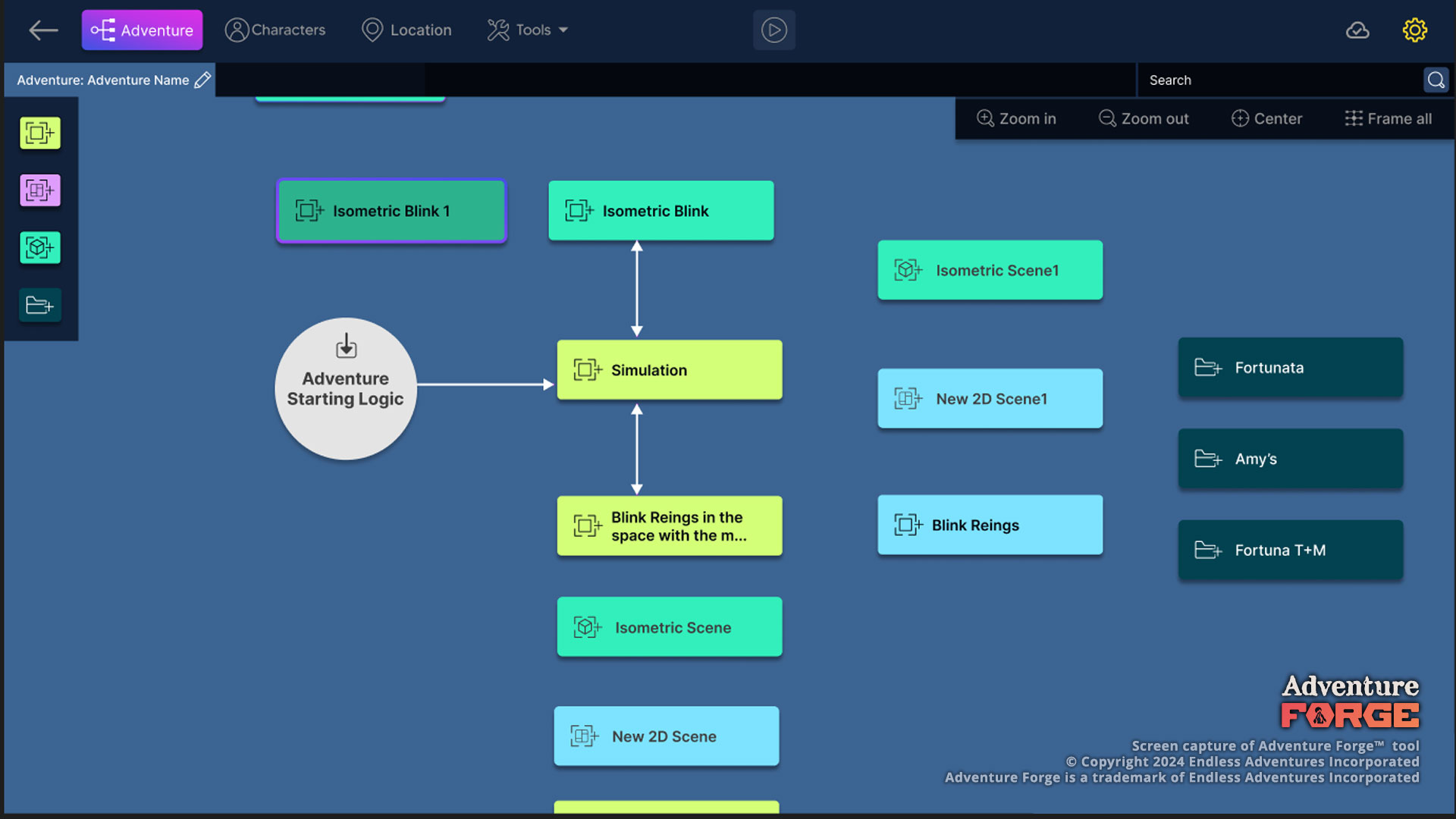The height and width of the screenshot is (819, 1456).
Task: Click download icon in Adventure Starting Logic
Action: point(346,346)
